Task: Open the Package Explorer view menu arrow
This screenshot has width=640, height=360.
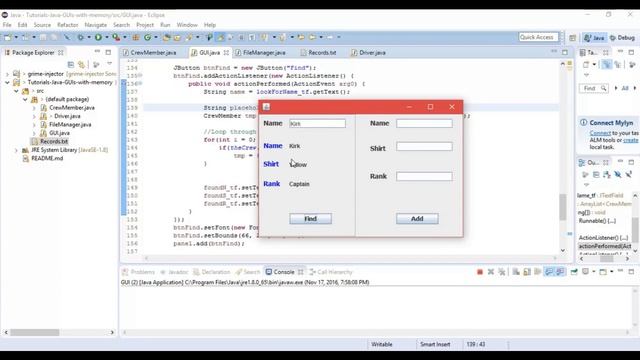Action: click(109, 64)
